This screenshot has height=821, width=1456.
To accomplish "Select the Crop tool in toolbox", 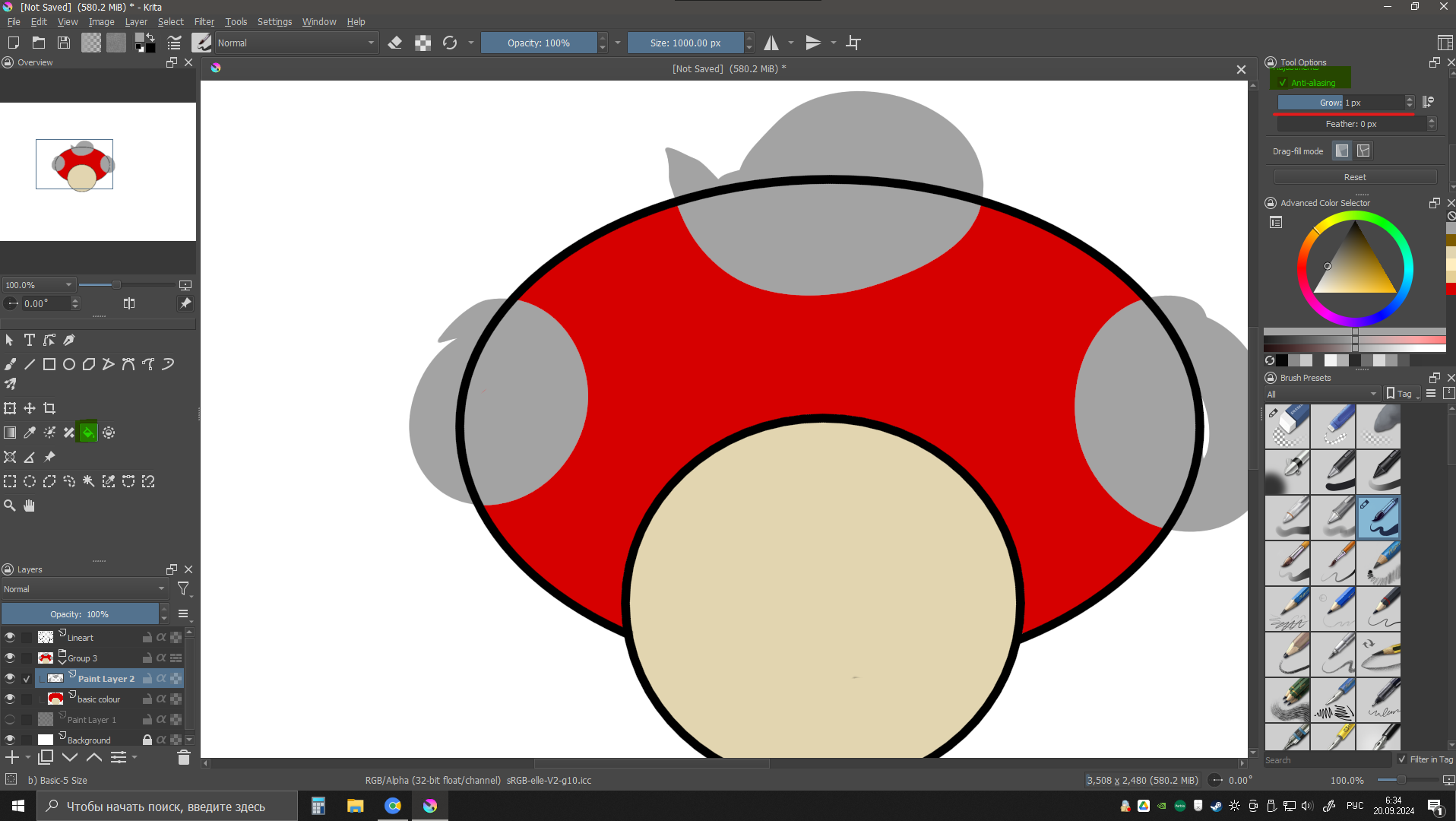I will pos(49,408).
